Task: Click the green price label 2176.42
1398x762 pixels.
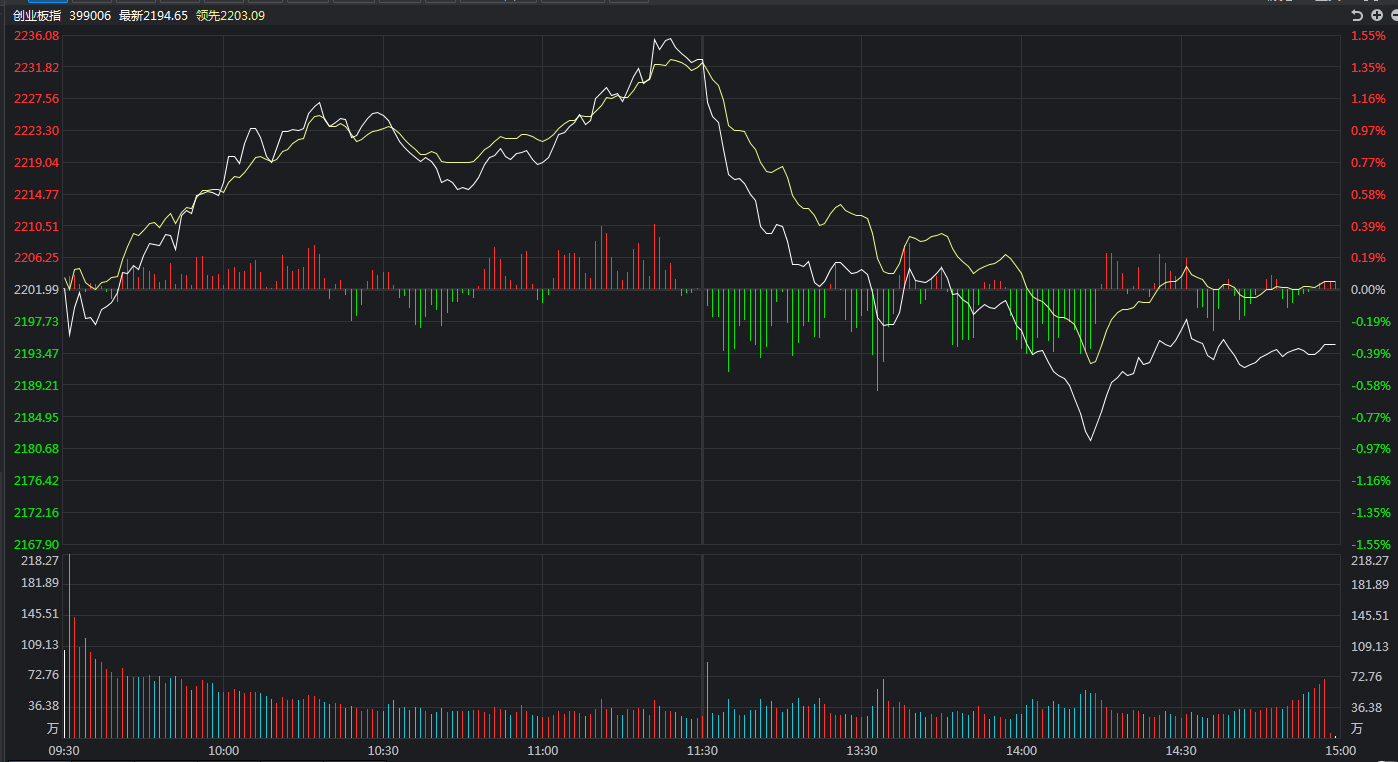Action: tap(37, 480)
